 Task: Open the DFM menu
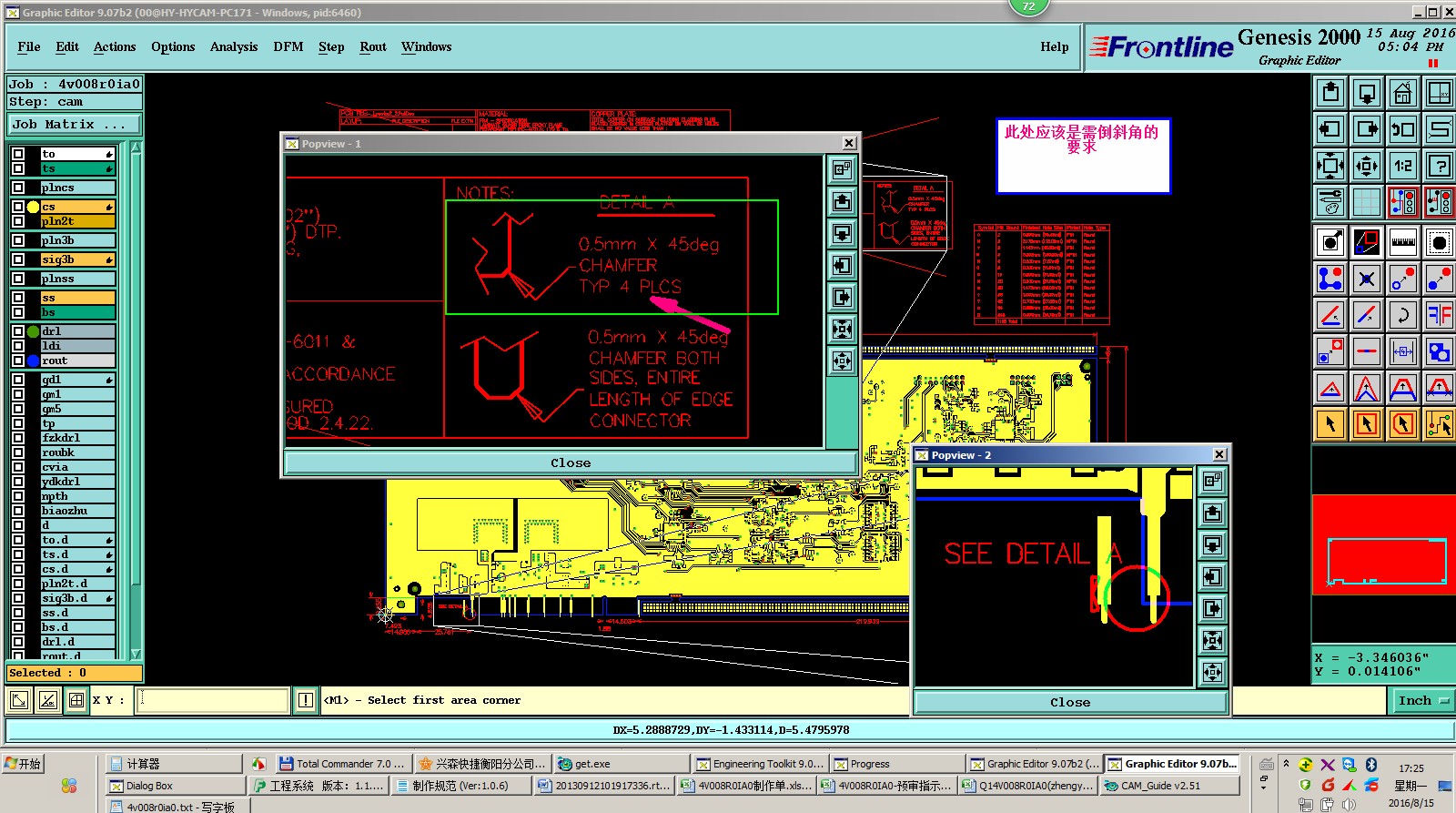coord(288,46)
